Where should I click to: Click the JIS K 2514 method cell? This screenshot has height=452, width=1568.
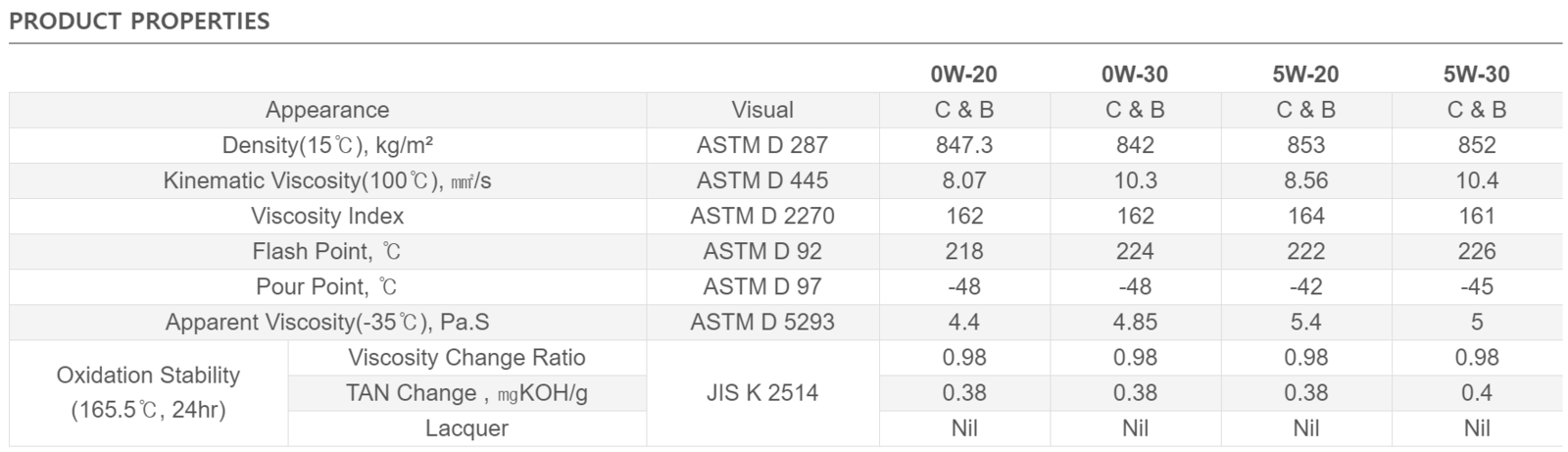(762, 392)
